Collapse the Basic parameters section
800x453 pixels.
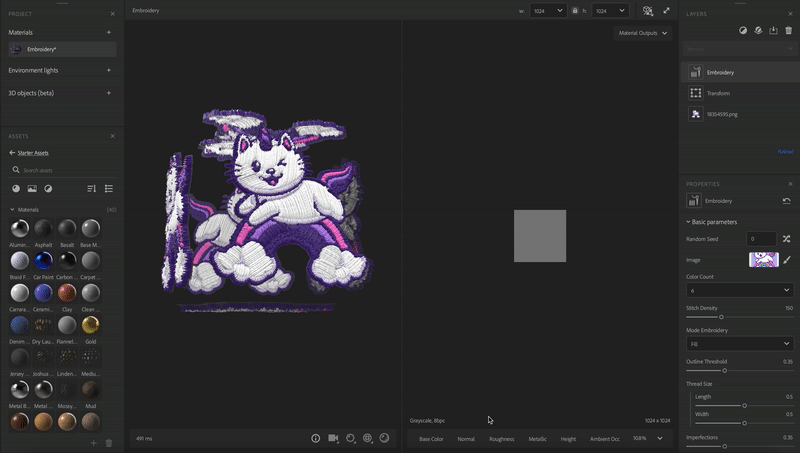tap(688, 222)
